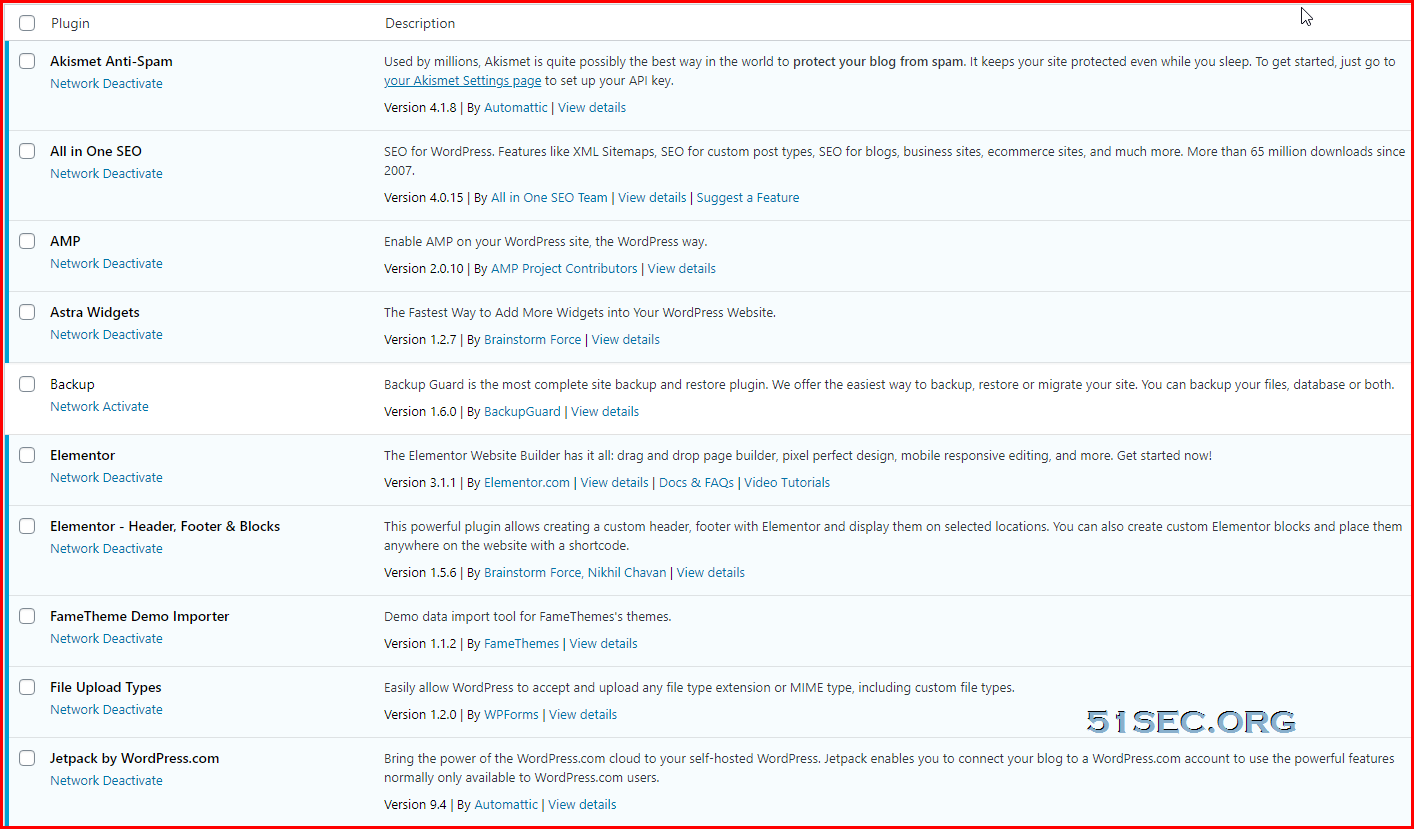The height and width of the screenshot is (829, 1414).
Task: Check the Jetpack by WordPress.com checkbox
Action: [27, 758]
